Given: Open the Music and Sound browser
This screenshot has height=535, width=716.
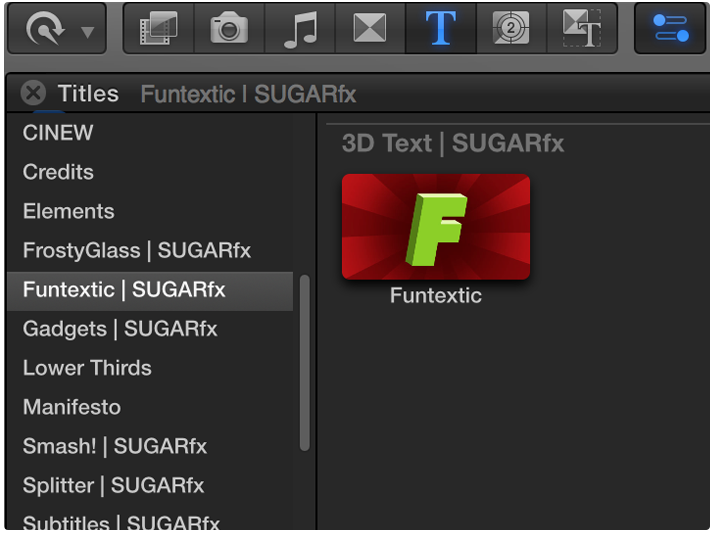Looking at the screenshot, I should (300, 29).
